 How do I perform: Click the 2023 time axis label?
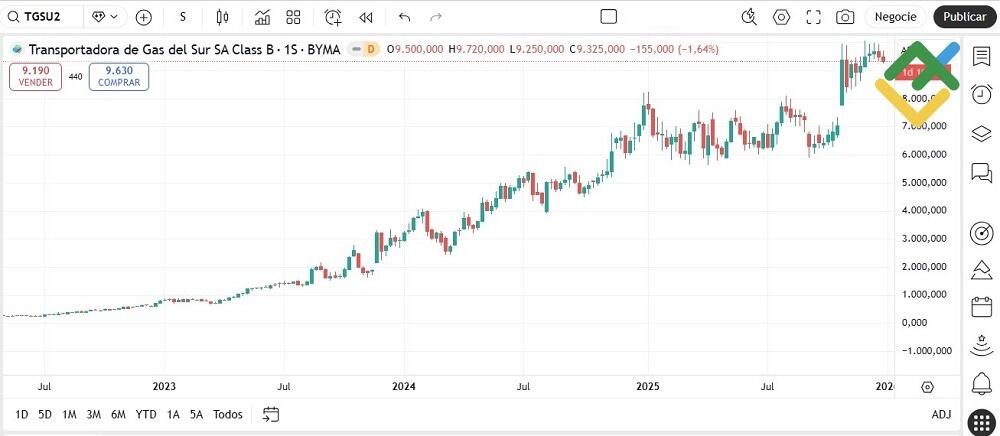(x=165, y=386)
